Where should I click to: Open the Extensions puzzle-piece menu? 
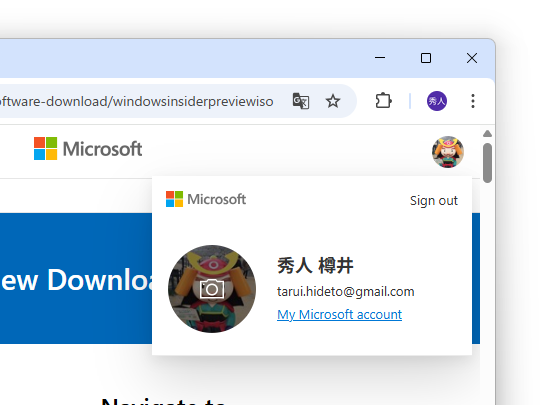tap(383, 101)
